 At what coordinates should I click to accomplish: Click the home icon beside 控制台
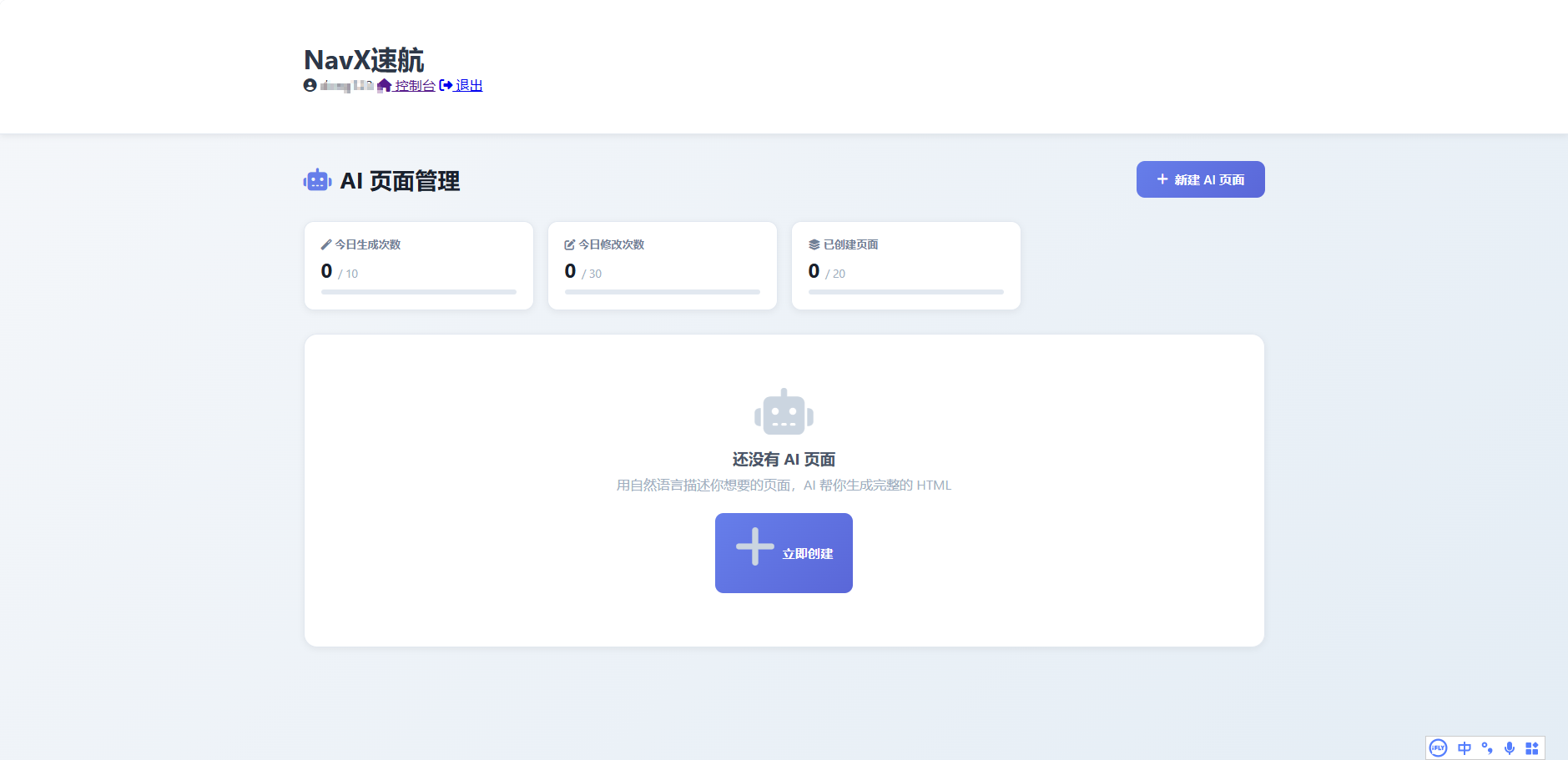point(385,85)
